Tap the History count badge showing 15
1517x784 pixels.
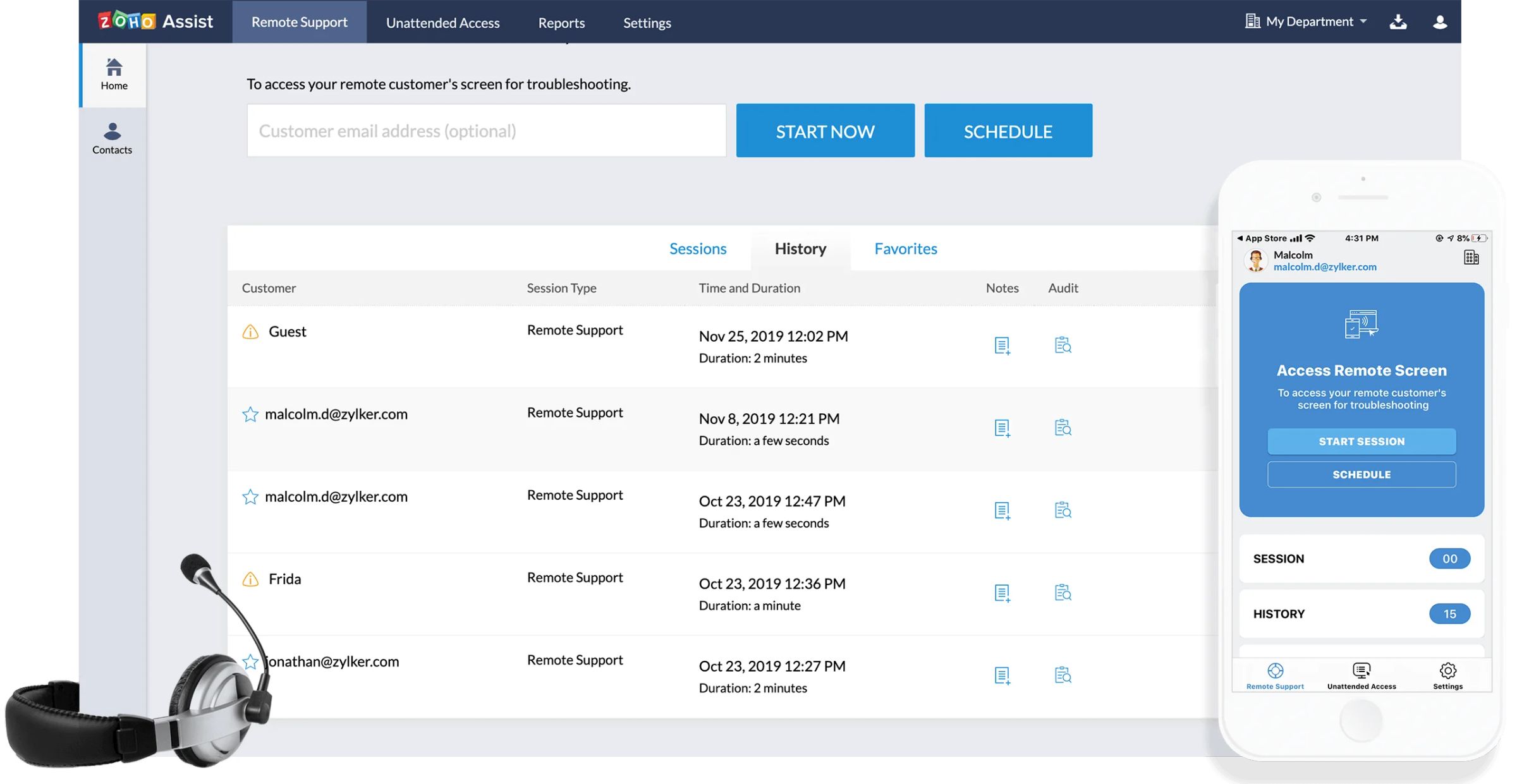coord(1449,613)
